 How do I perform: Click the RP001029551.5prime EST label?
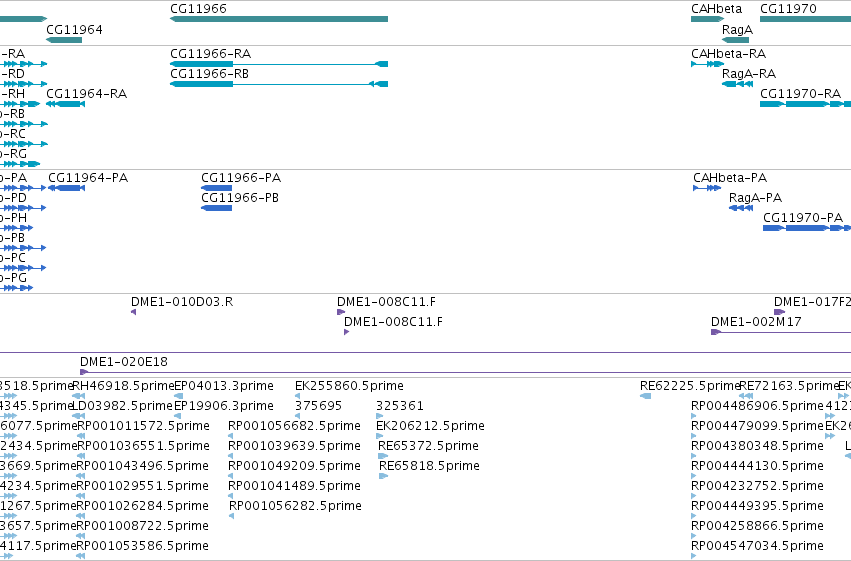[x=143, y=486]
